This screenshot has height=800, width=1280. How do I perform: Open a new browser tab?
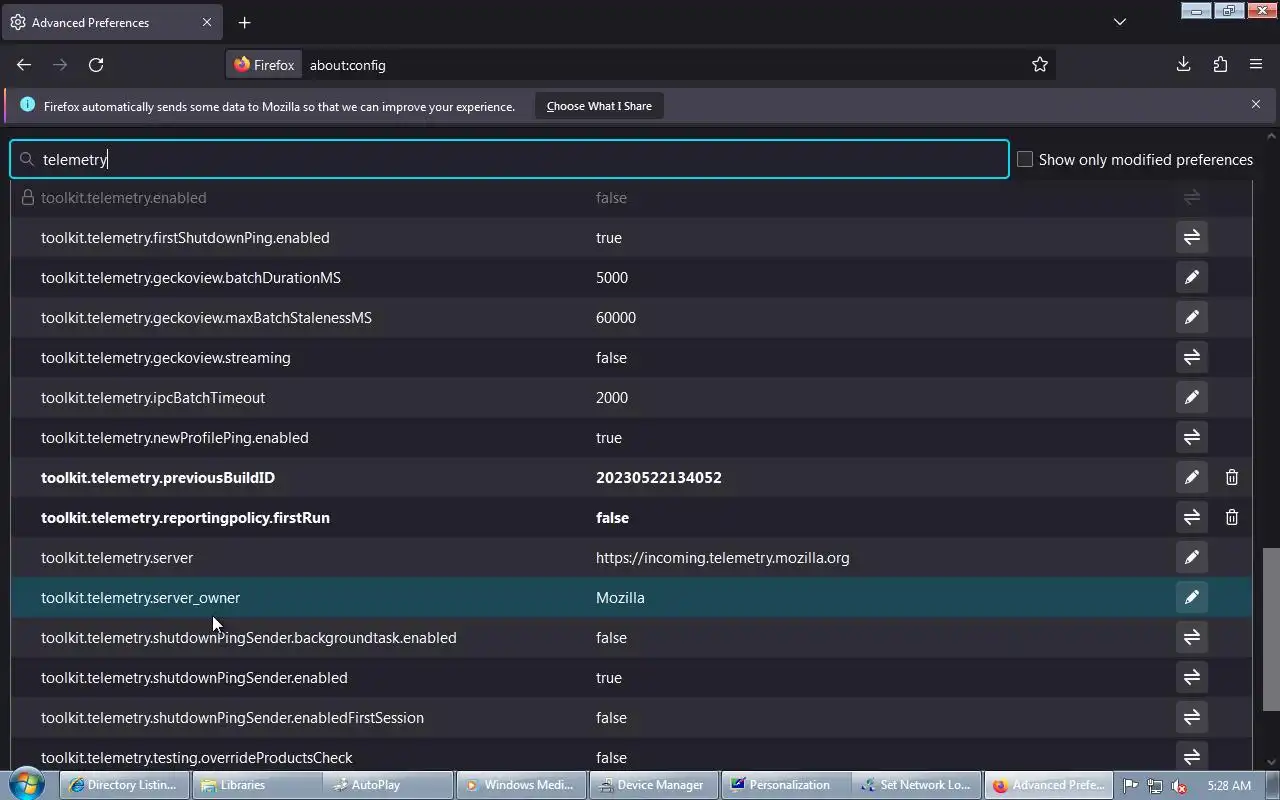244,22
